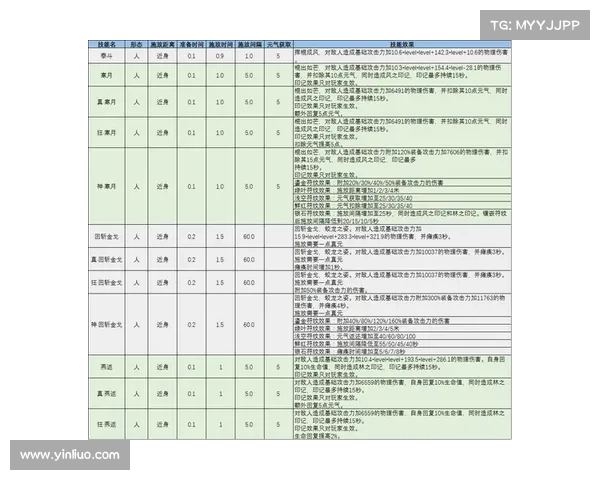Screen dimensions: 600x480
Task: Select the 元气获取 column header
Action: [279, 44]
